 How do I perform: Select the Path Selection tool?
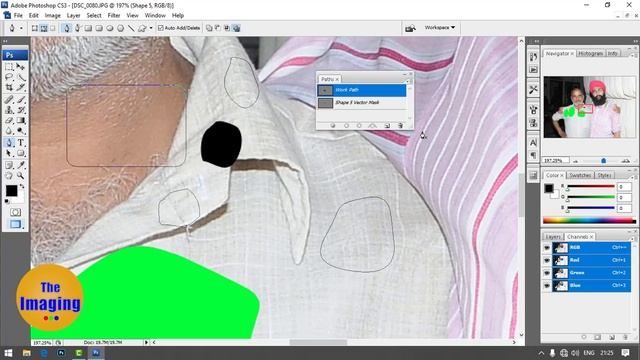pyautogui.click(x=9, y=153)
